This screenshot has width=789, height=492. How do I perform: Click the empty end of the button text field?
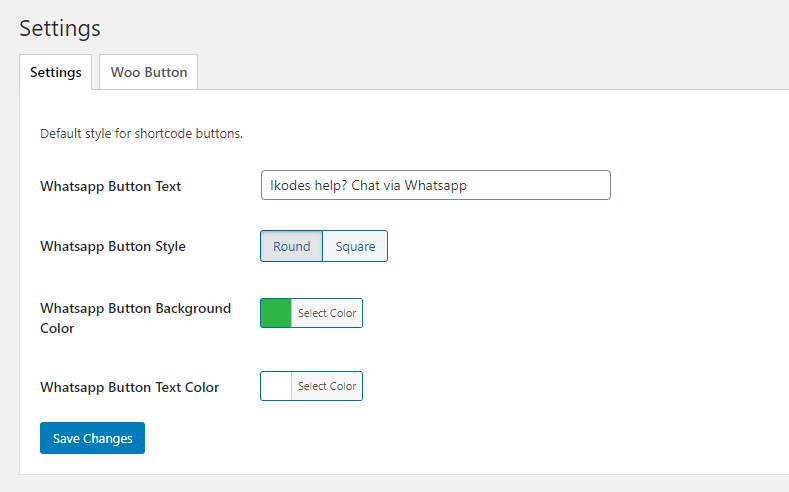tap(550, 185)
